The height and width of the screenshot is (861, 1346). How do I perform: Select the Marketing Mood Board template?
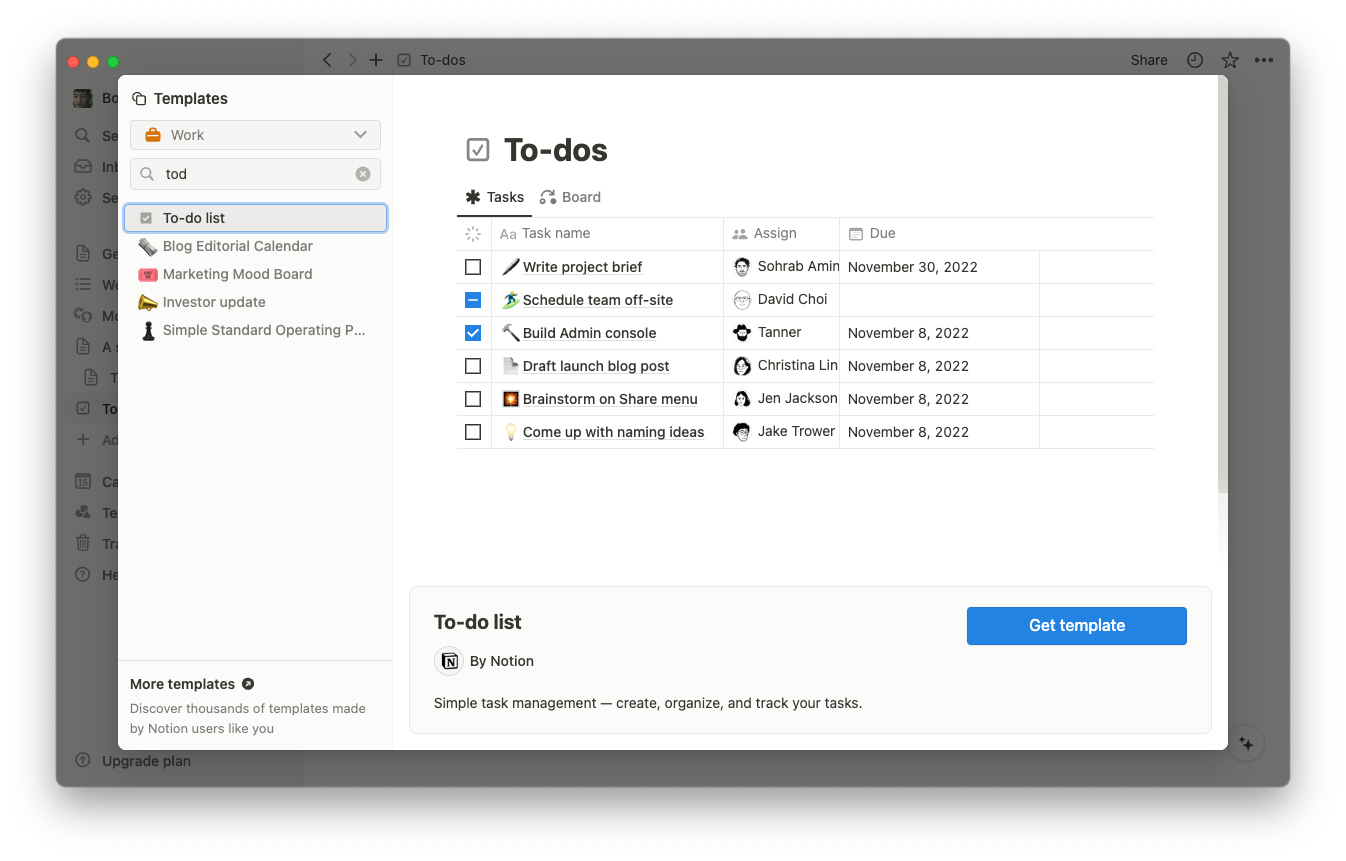[255, 274]
